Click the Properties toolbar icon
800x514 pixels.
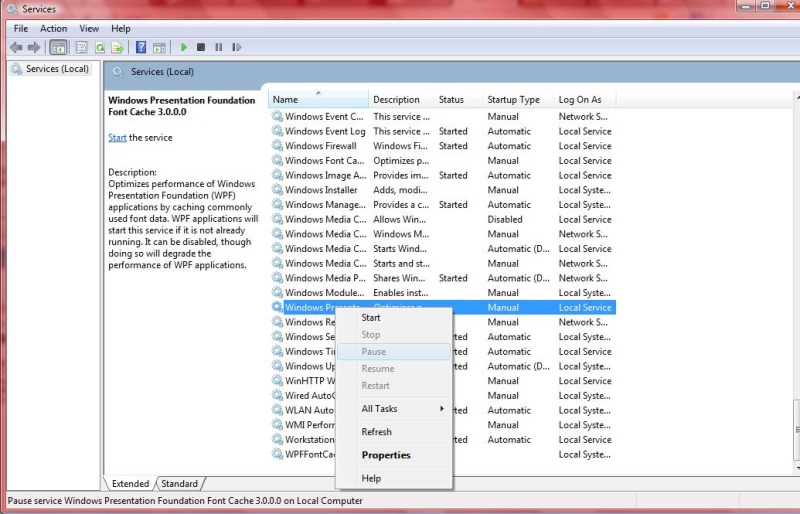point(81,47)
